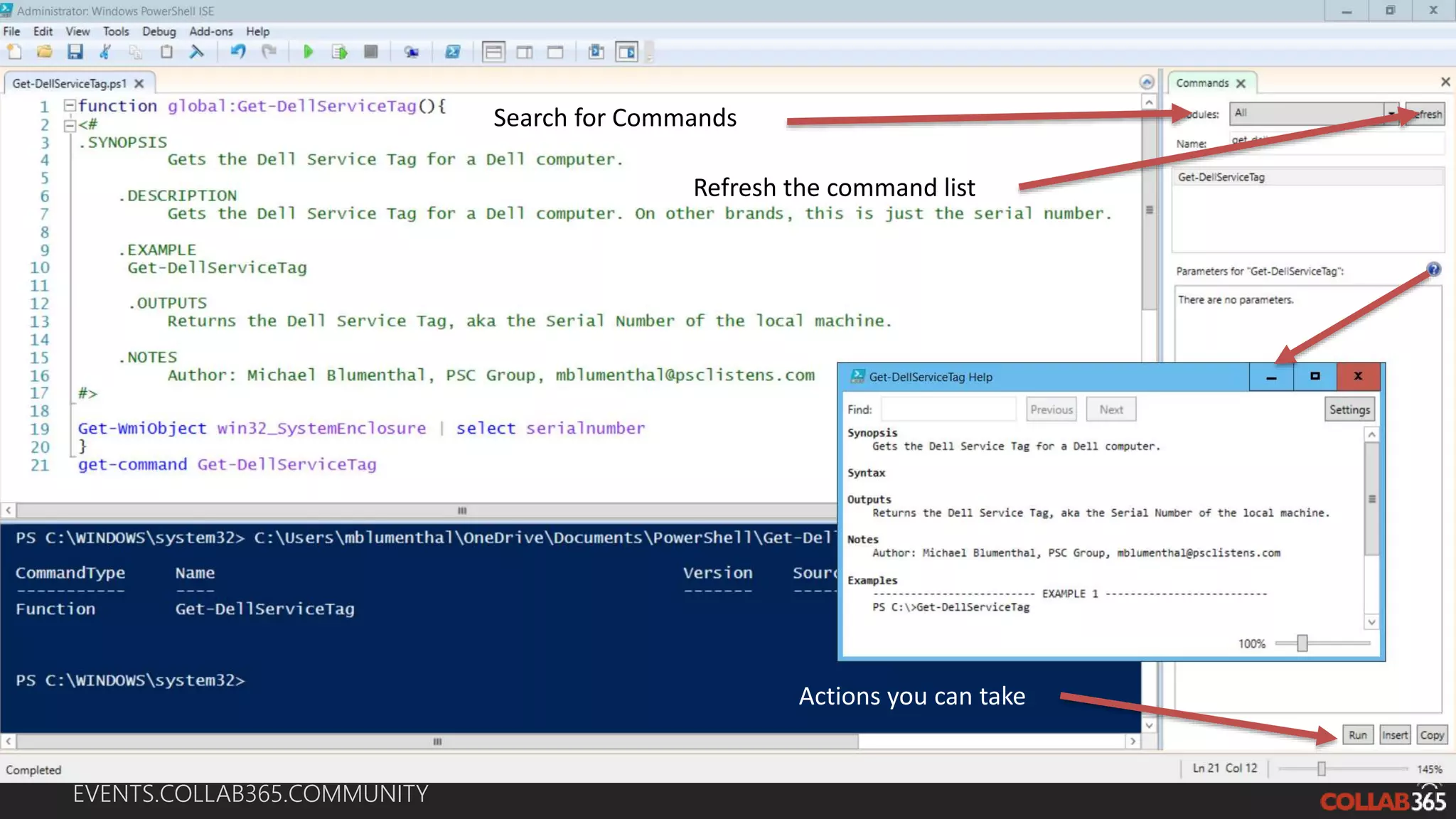Maximize the Get-DellServiceTag Help window

1315,377
